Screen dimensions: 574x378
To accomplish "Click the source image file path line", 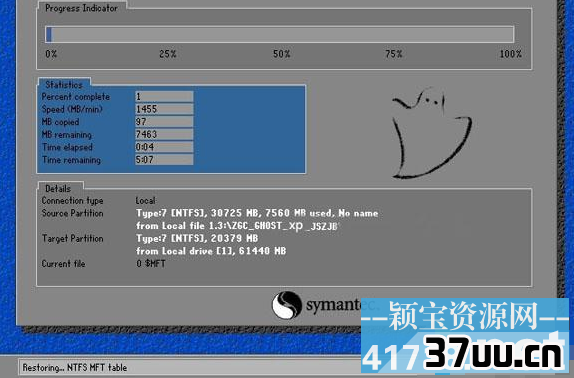I will (x=236, y=226).
